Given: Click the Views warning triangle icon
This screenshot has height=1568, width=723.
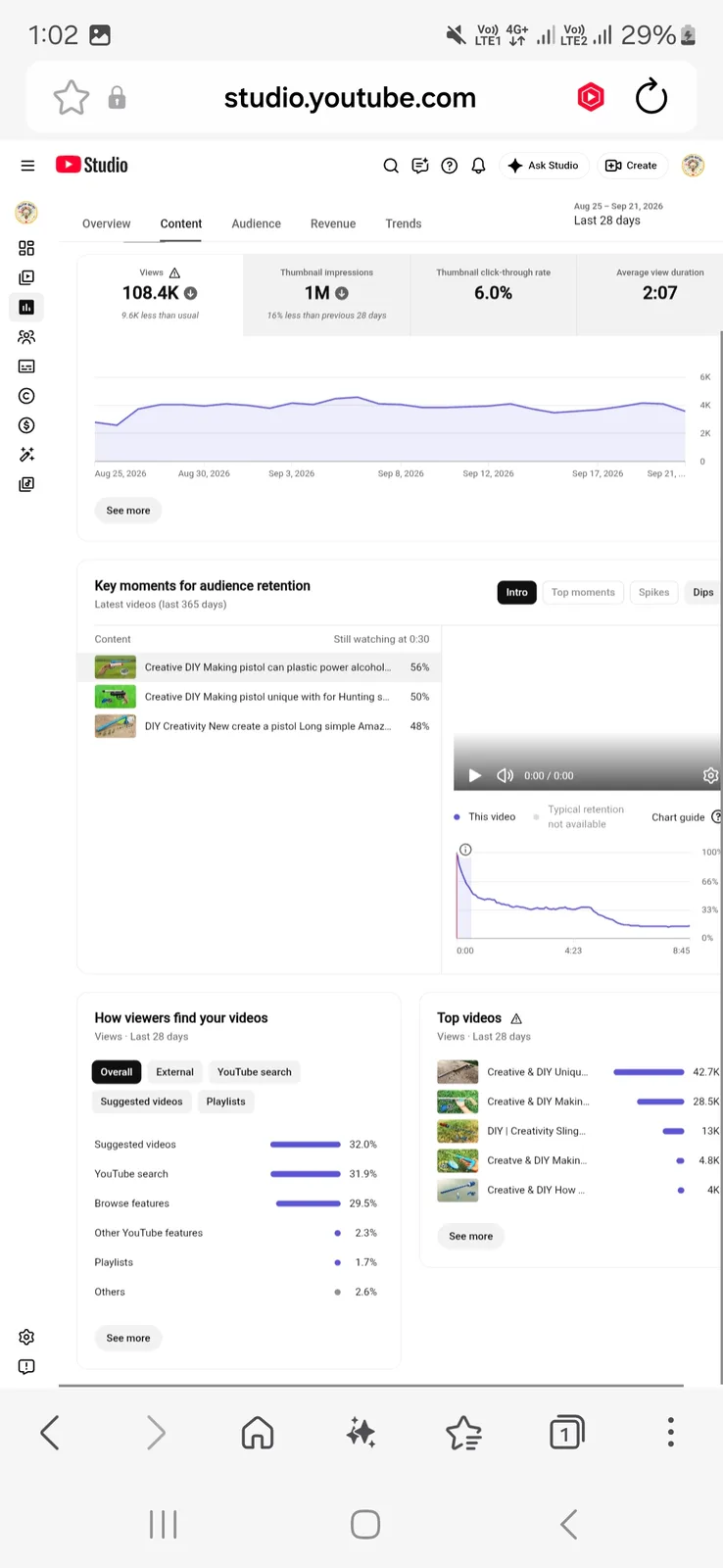Looking at the screenshot, I should (174, 272).
